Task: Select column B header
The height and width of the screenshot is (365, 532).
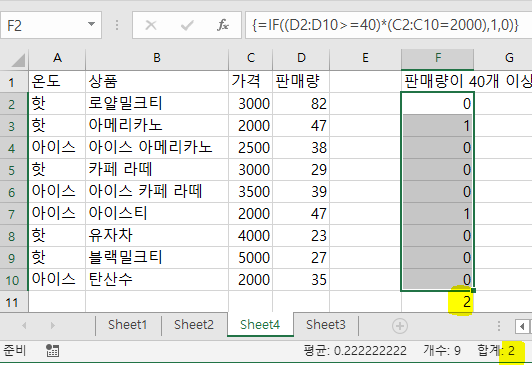Action: click(x=157, y=58)
